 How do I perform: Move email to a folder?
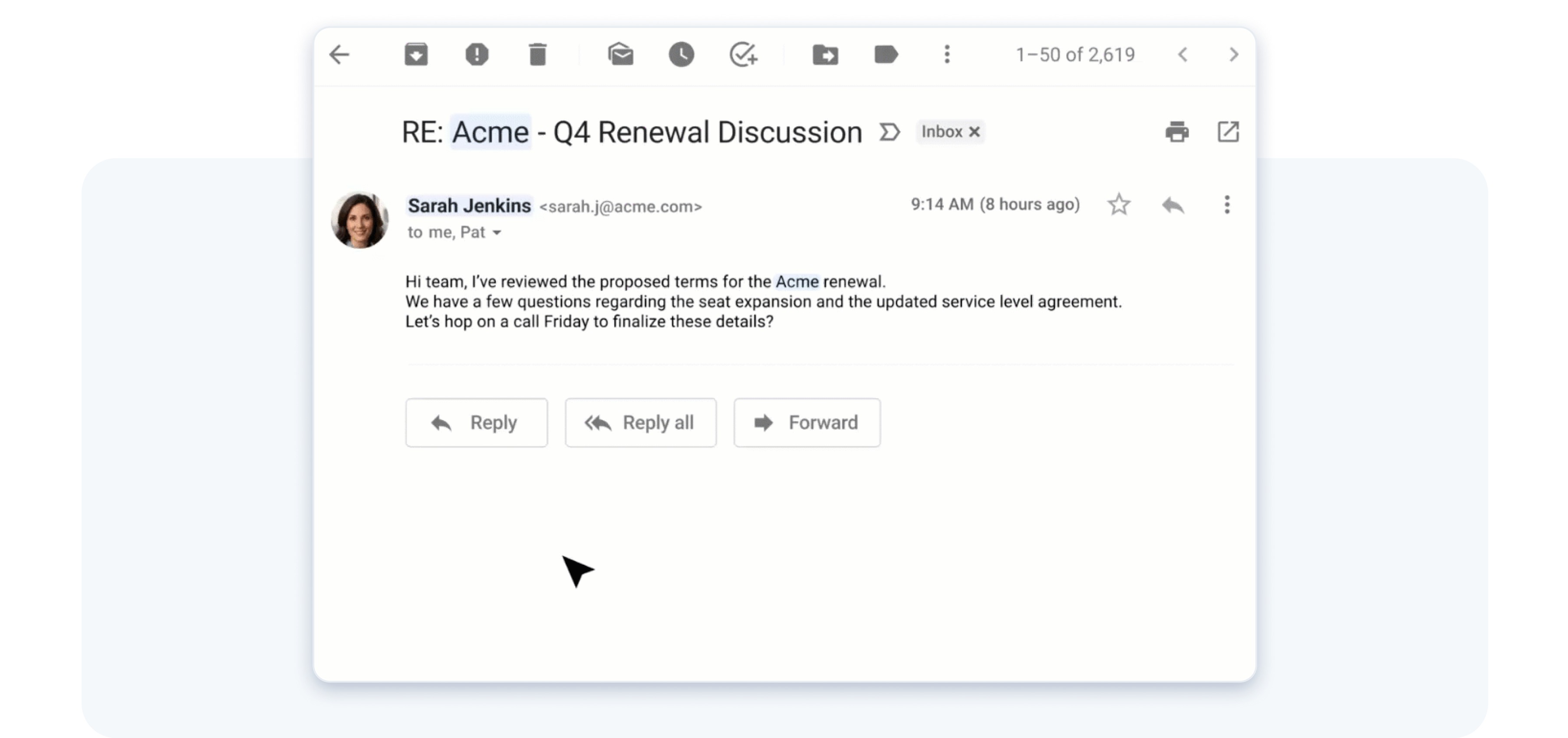[x=825, y=55]
